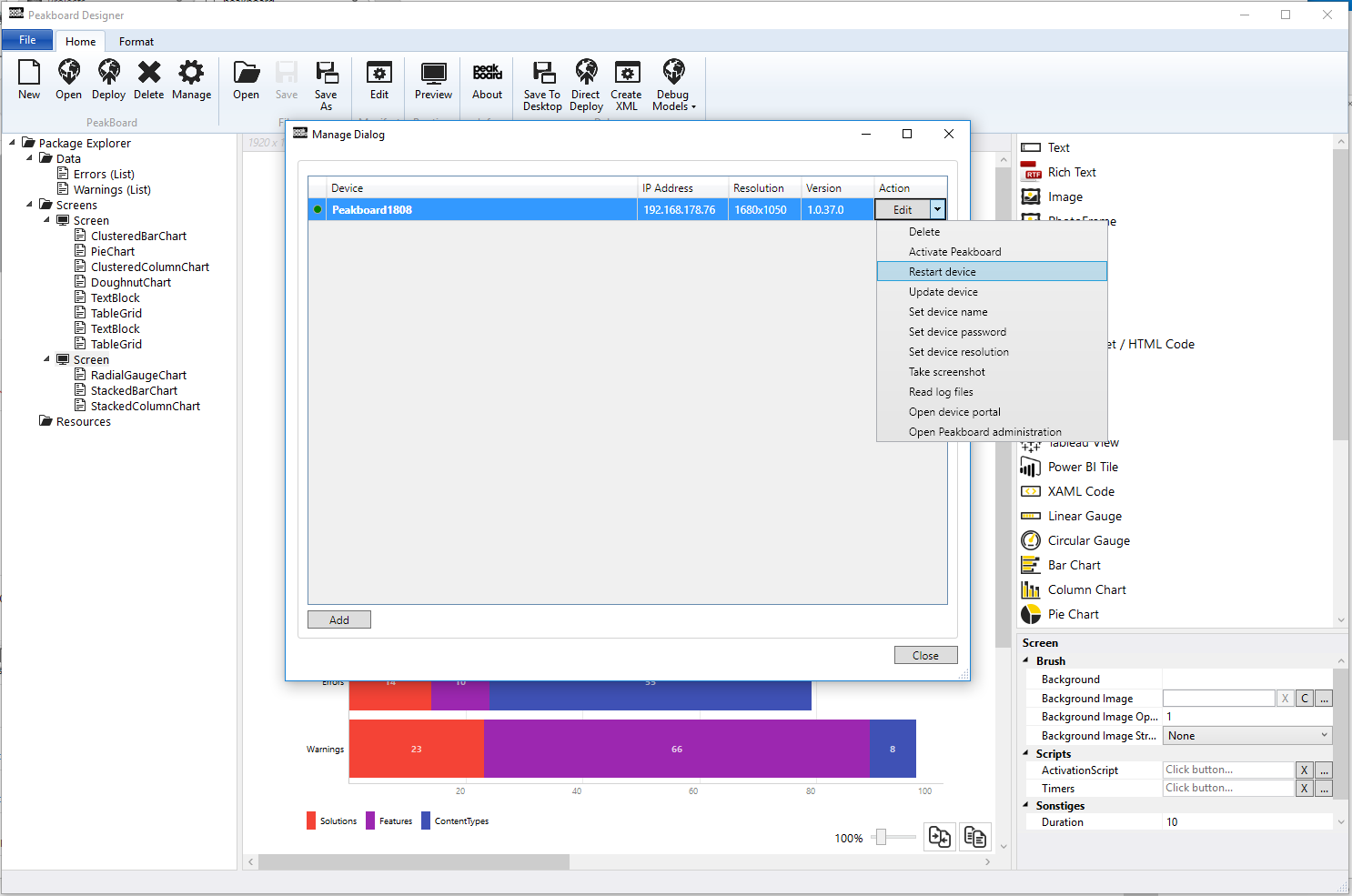Open the Edit action dropdown arrow

(937, 210)
